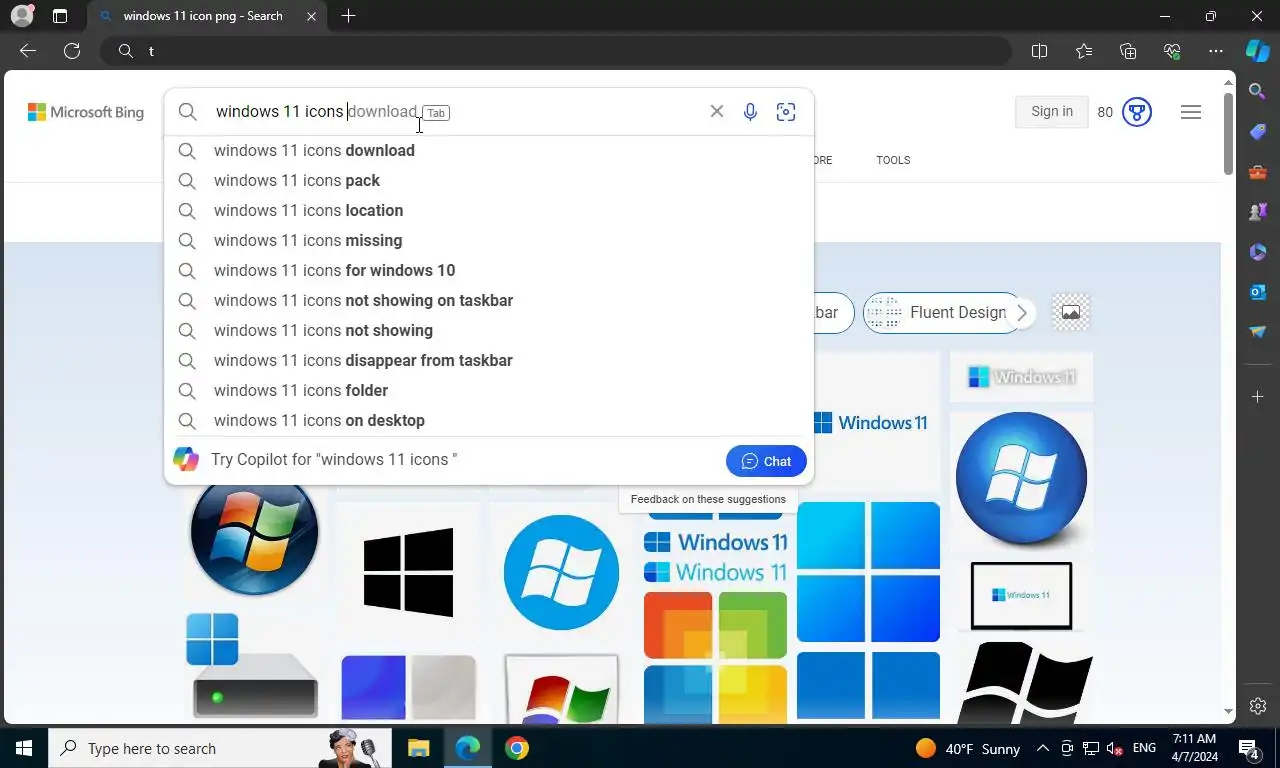Open Feedback on these suggestions link

tap(708, 499)
